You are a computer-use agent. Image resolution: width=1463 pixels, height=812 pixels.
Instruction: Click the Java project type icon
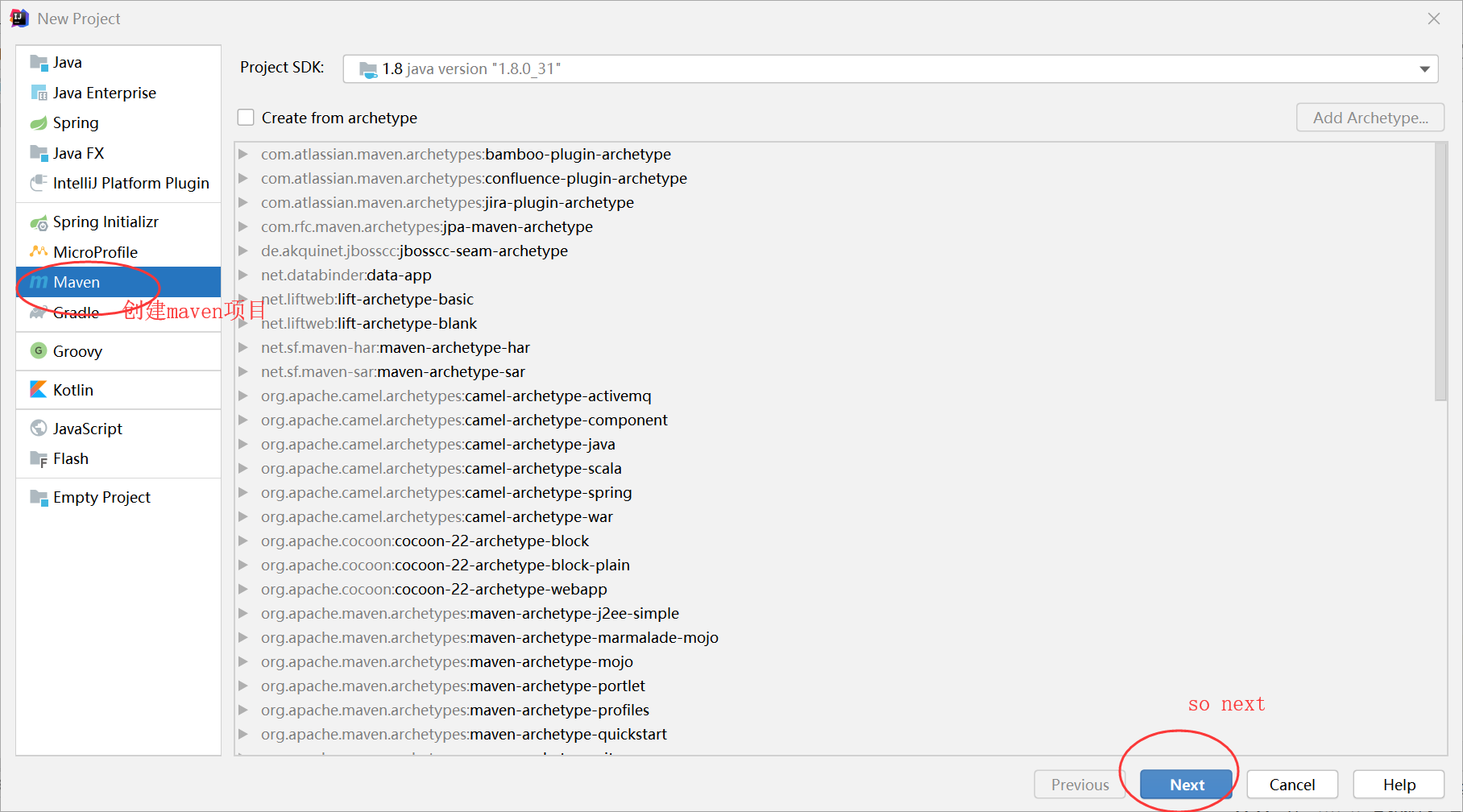pos(39,63)
